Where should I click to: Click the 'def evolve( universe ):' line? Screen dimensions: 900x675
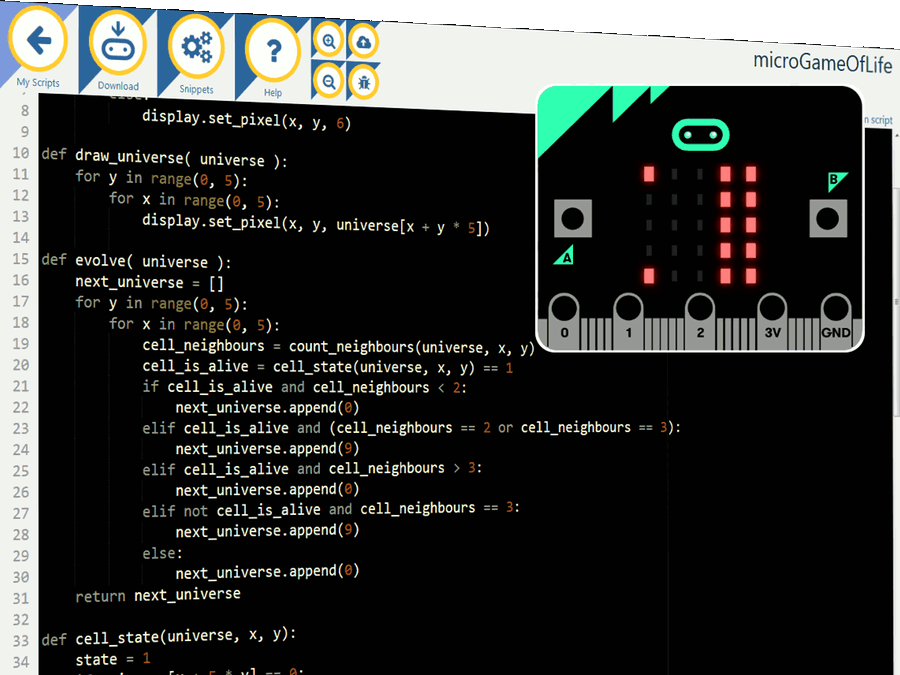(136, 261)
